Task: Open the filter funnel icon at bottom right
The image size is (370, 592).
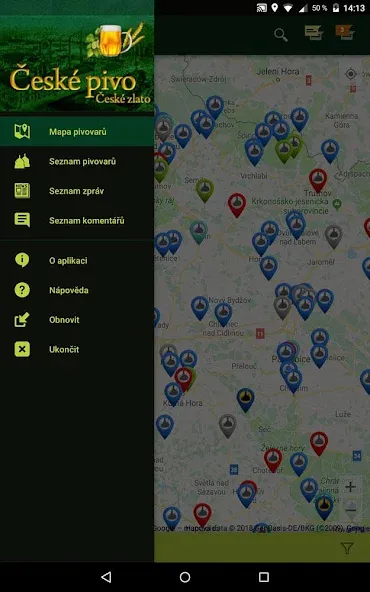Action: tap(347, 548)
